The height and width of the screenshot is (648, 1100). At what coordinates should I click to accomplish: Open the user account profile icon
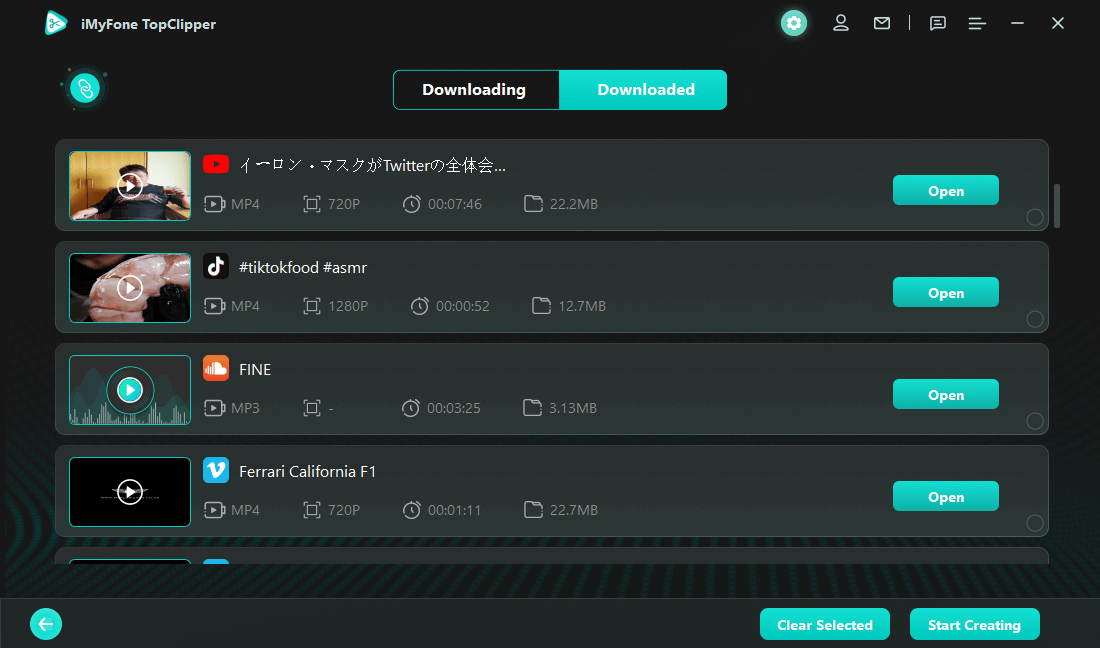(841, 23)
